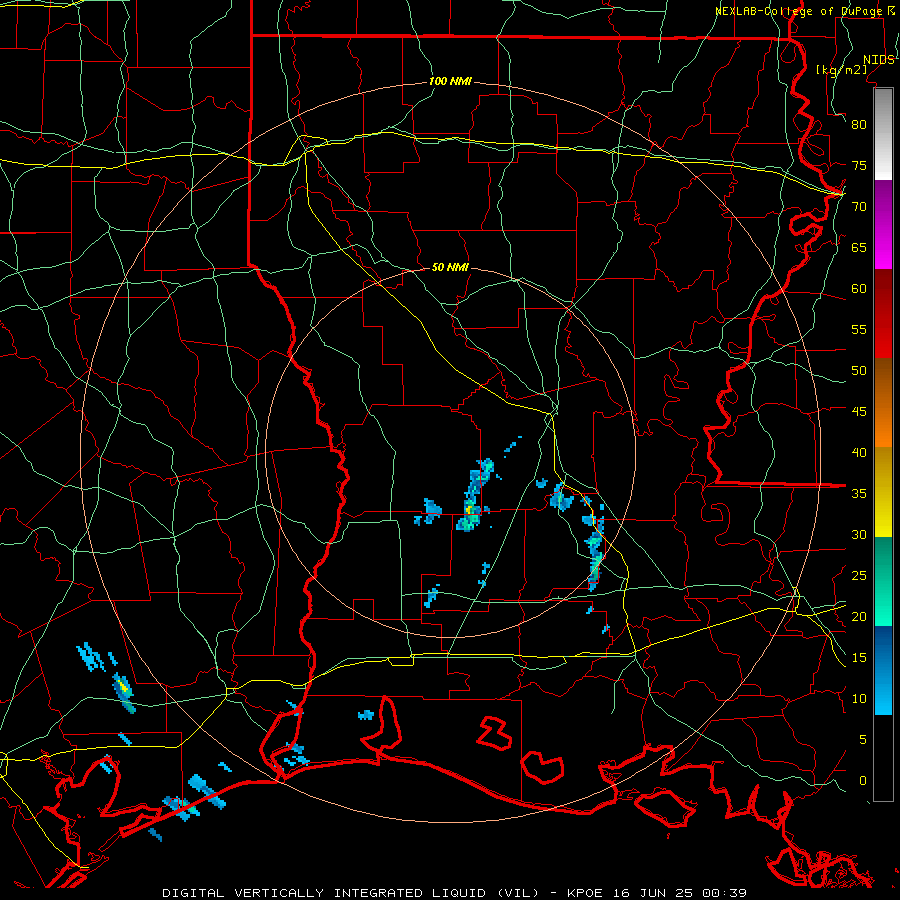Click the "50 NMI" range ring label
This screenshot has height=900, width=900.
coord(450,267)
